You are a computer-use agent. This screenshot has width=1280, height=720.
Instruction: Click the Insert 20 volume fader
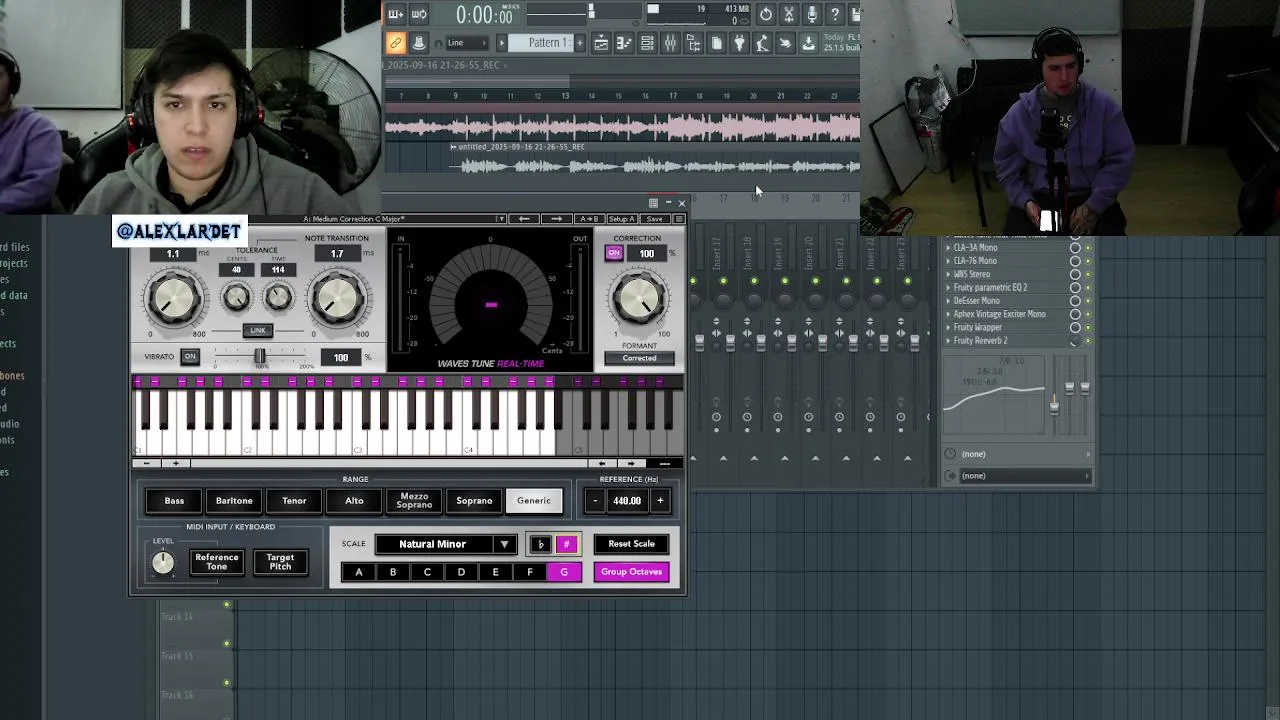tap(822, 343)
